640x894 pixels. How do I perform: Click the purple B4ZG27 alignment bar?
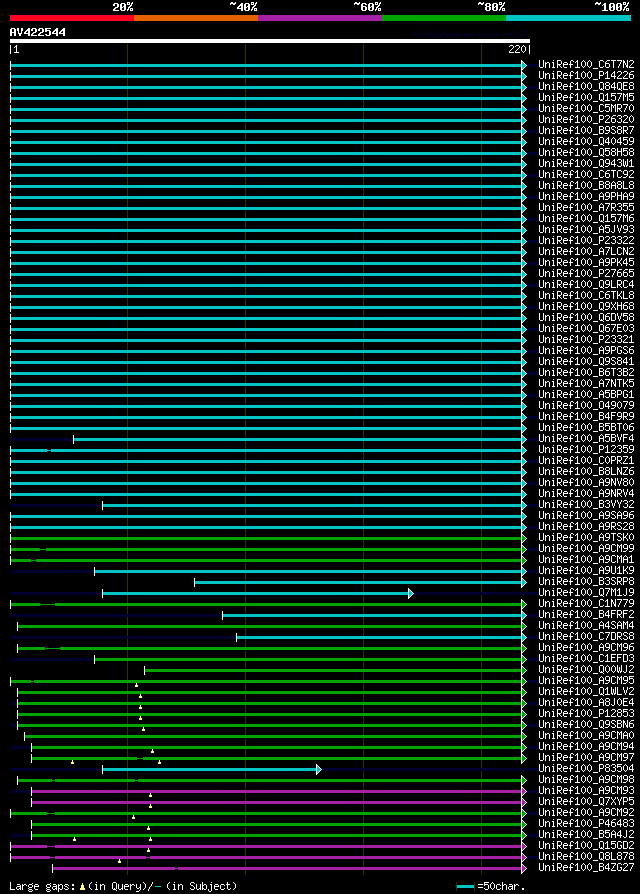[287, 868]
